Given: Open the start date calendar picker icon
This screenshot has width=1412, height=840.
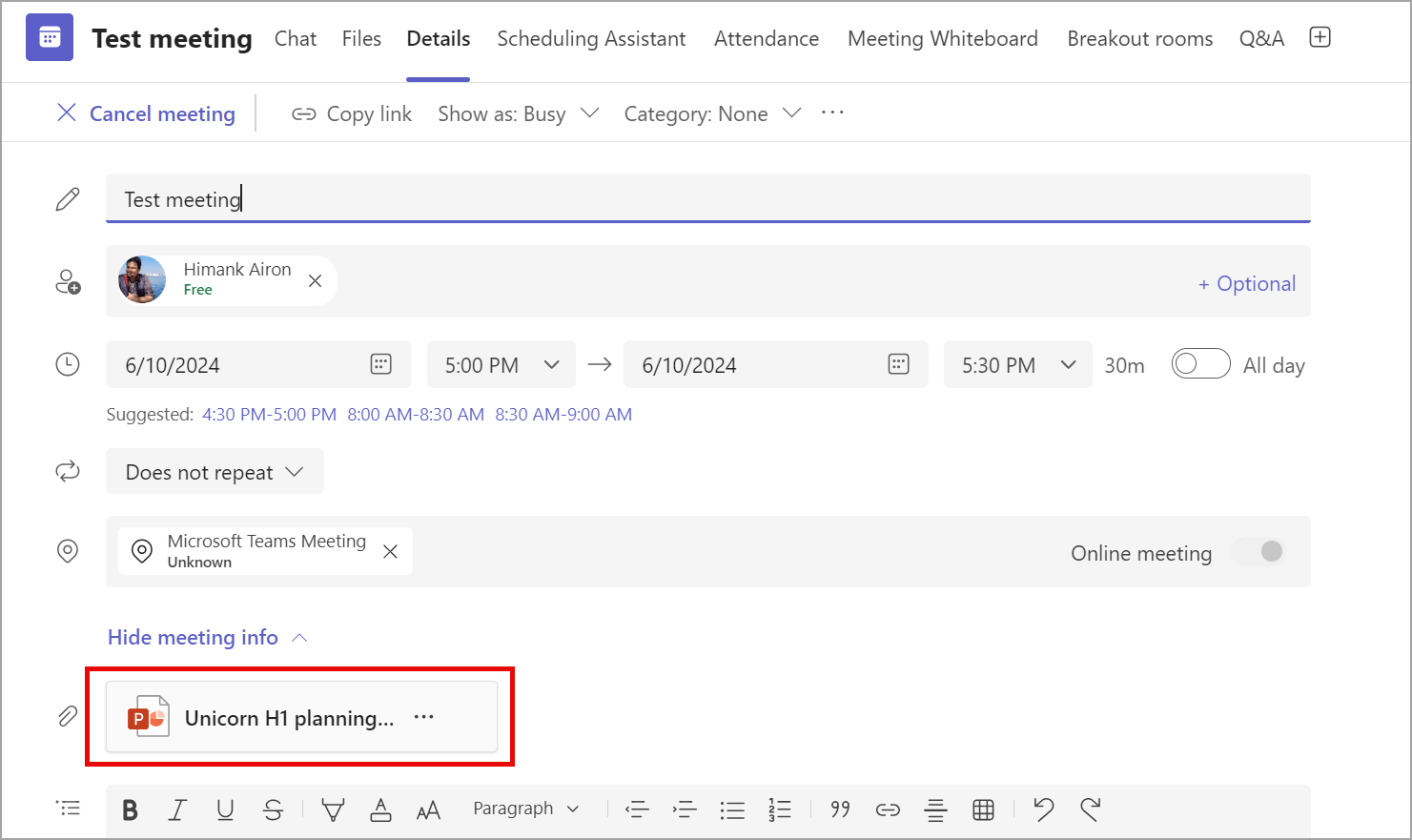Looking at the screenshot, I should tap(381, 364).
